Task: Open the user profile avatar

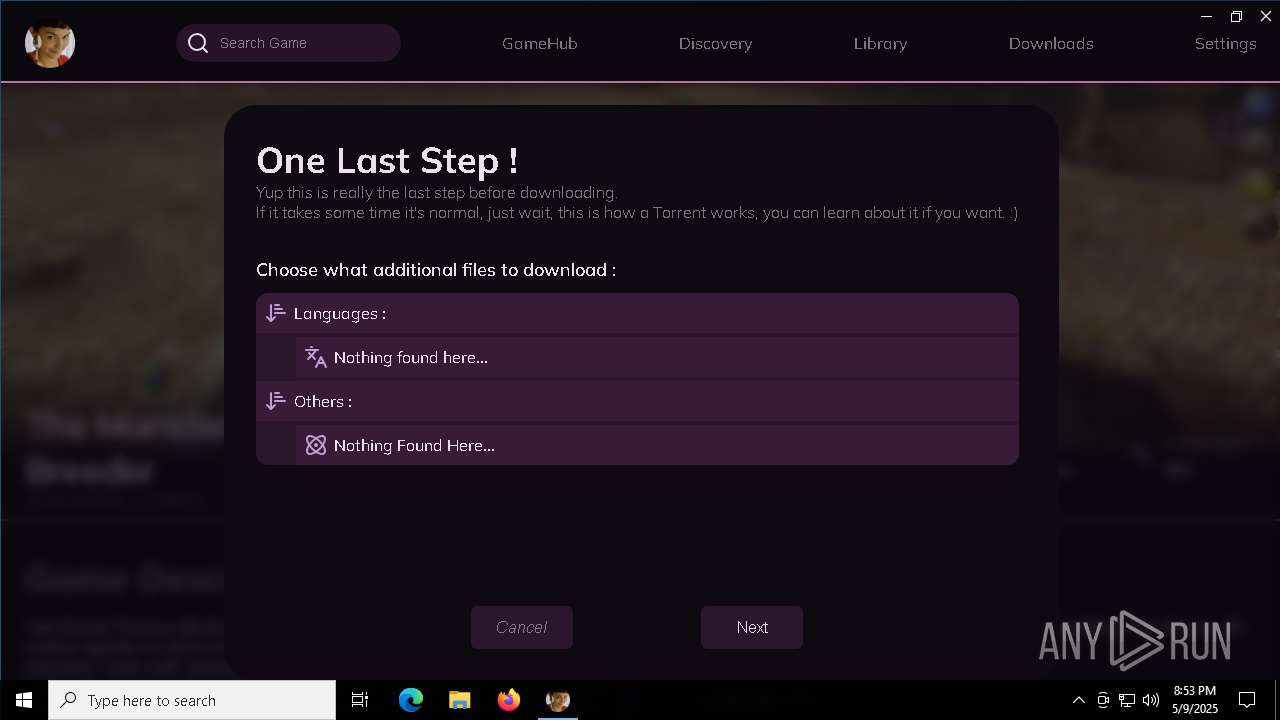Action: [50, 43]
